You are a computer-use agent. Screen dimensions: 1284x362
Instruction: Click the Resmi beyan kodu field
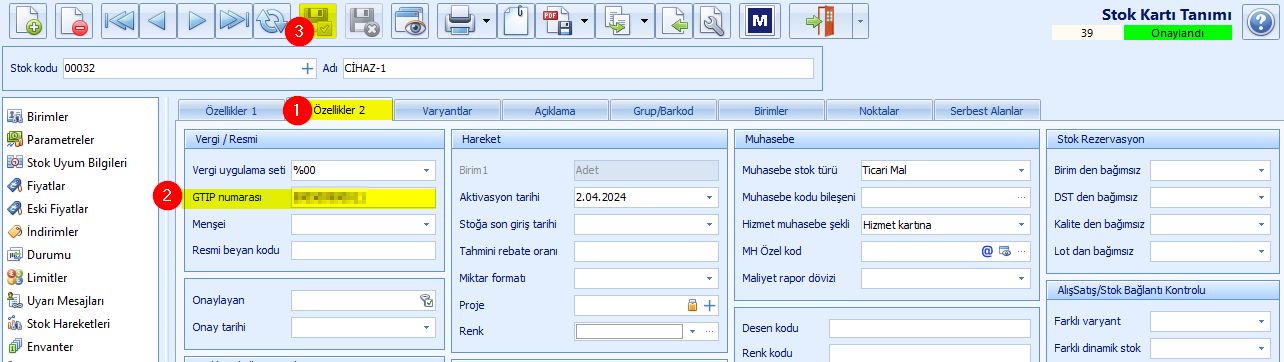[364, 250]
